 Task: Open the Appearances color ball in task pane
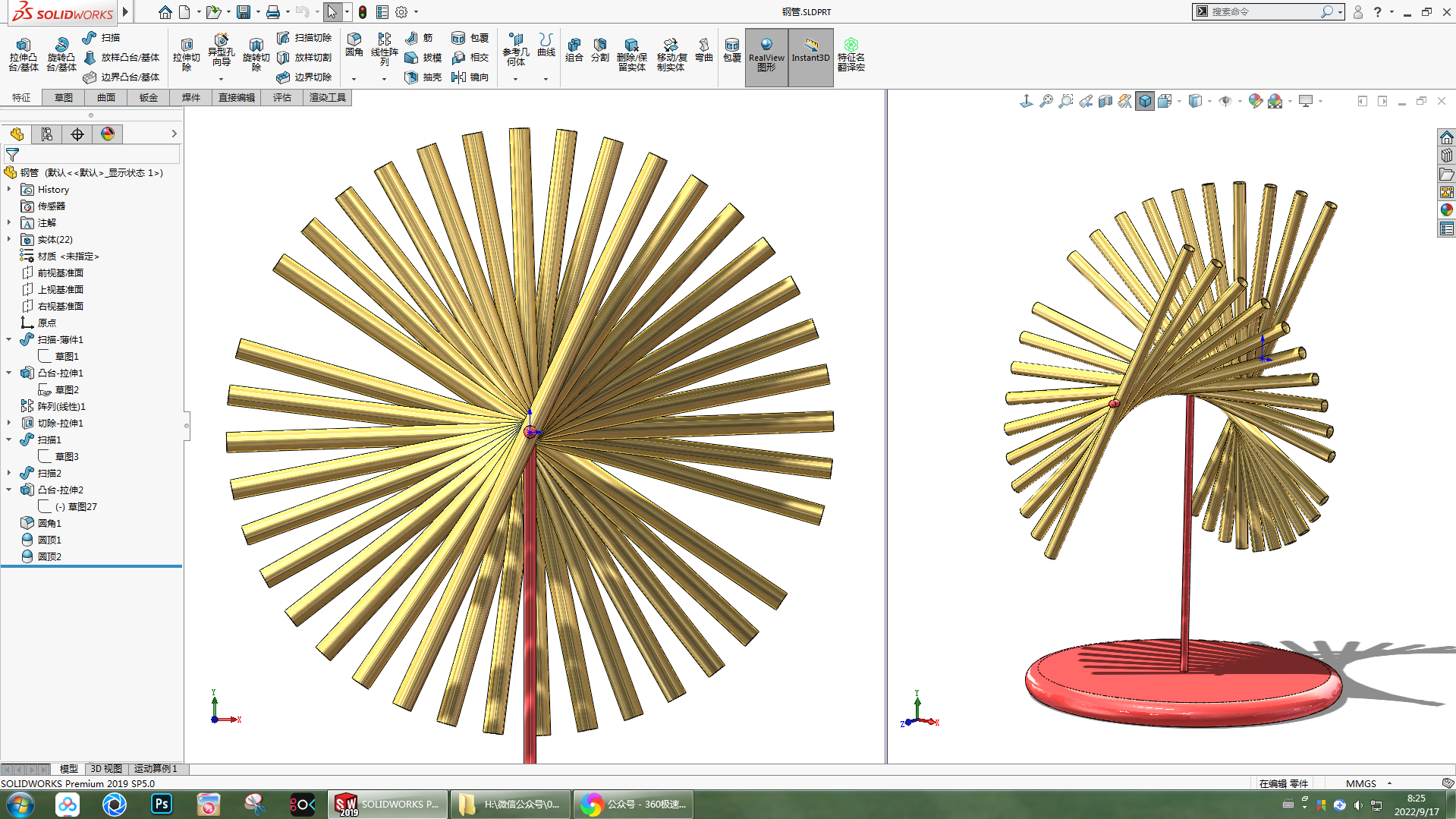1447,210
